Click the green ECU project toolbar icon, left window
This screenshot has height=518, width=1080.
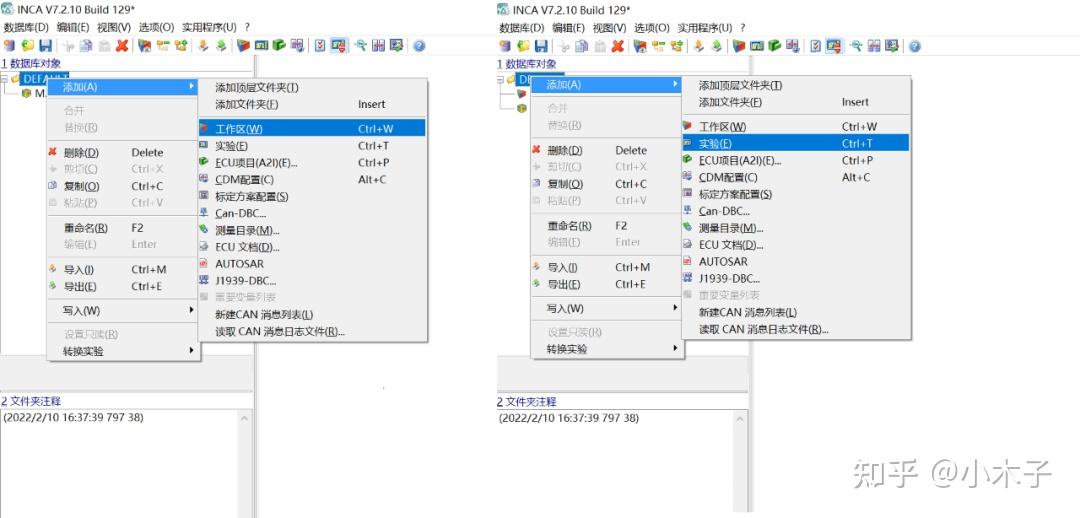278,45
